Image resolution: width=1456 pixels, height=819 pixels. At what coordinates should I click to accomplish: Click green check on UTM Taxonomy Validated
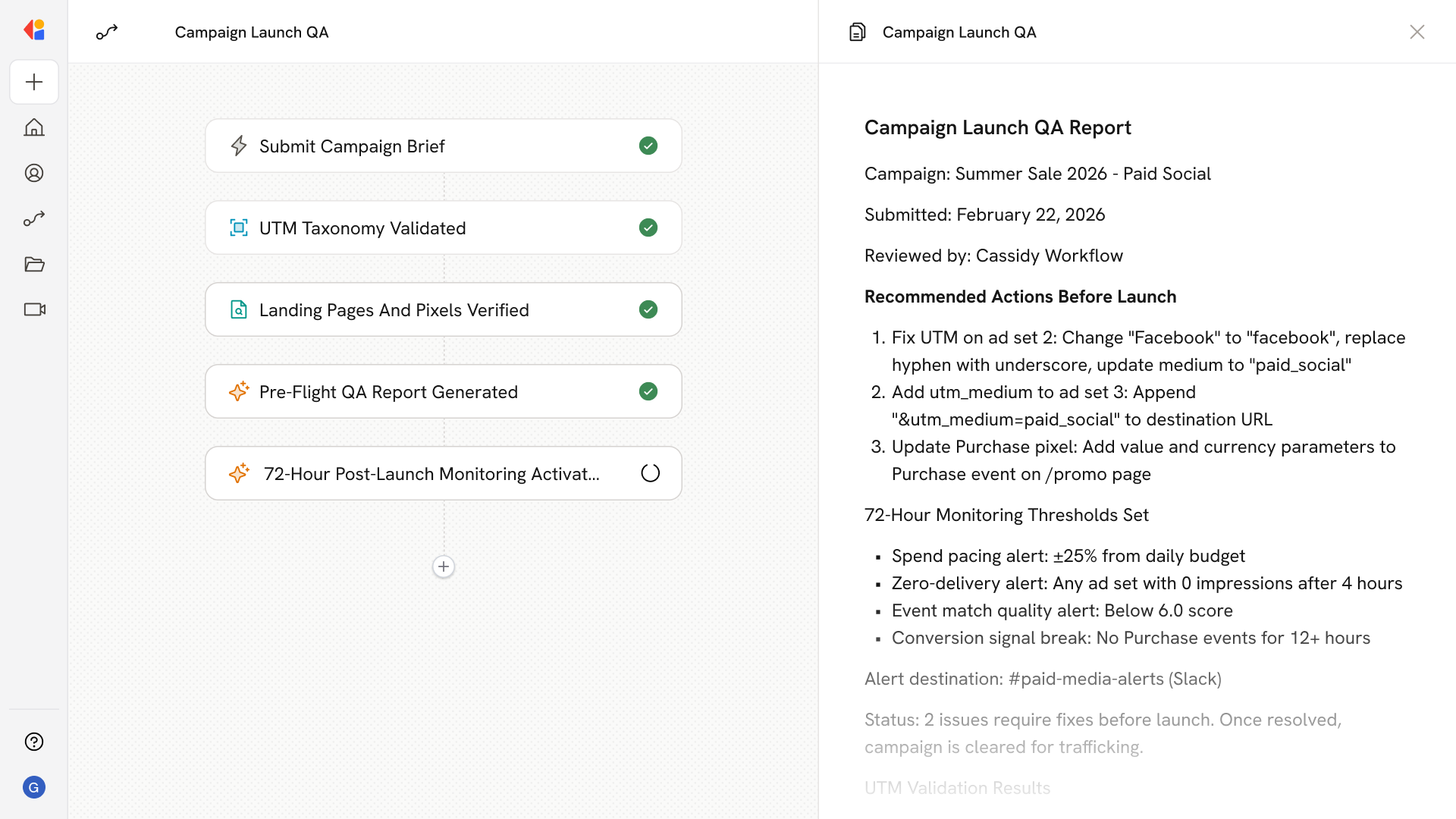coord(648,227)
